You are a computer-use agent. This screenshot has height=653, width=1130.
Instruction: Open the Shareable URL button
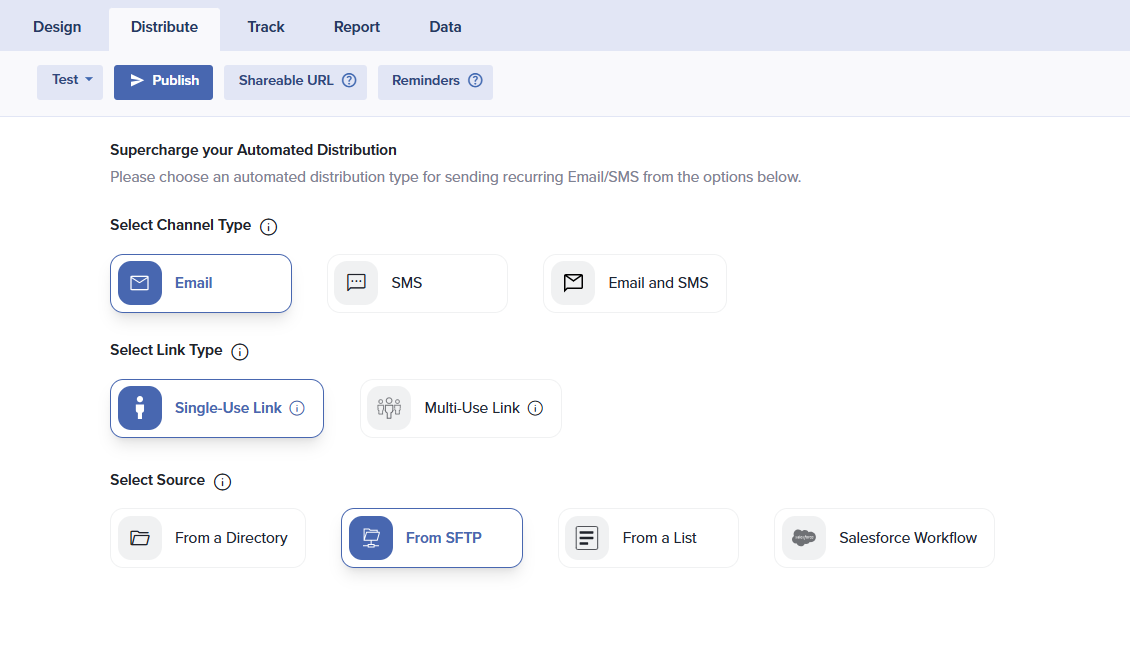tap(286, 81)
